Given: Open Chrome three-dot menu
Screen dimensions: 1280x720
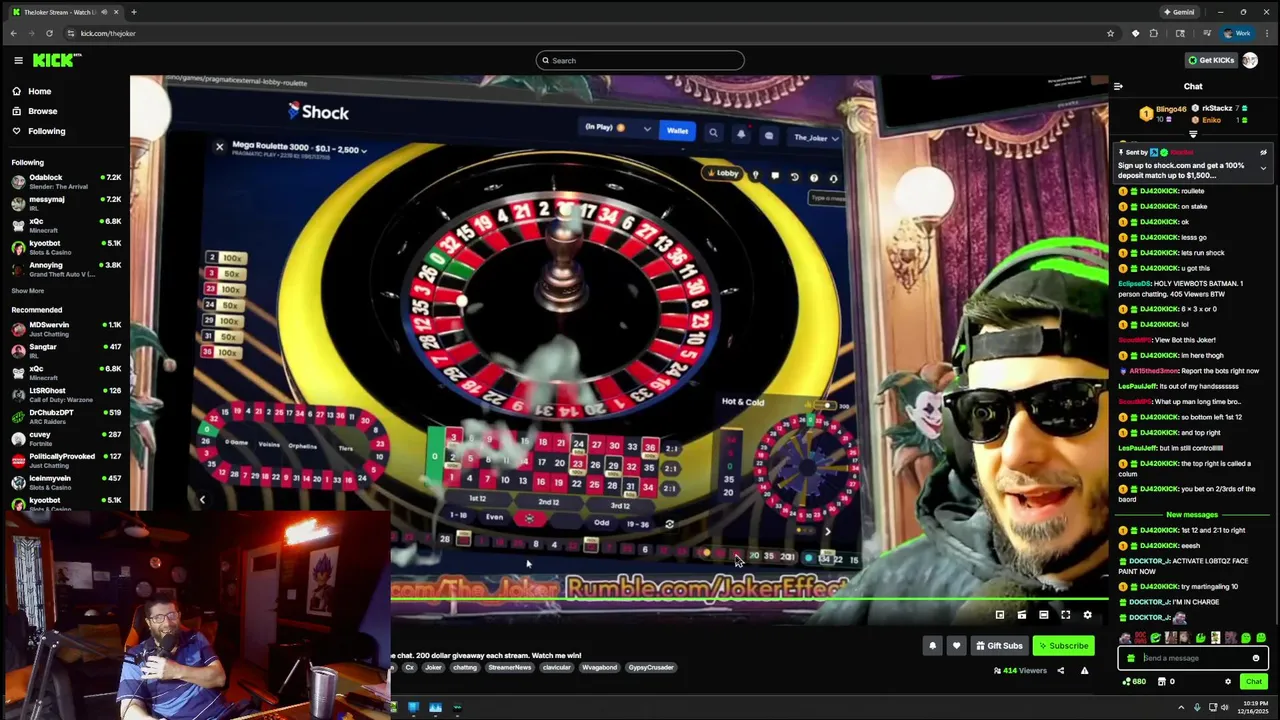Looking at the screenshot, I should [1267, 33].
